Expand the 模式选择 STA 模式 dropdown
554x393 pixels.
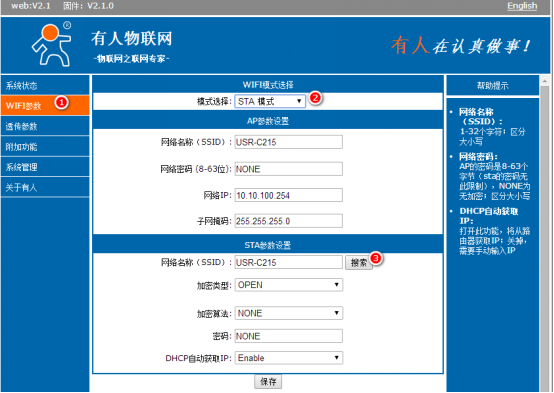[x=270, y=101]
